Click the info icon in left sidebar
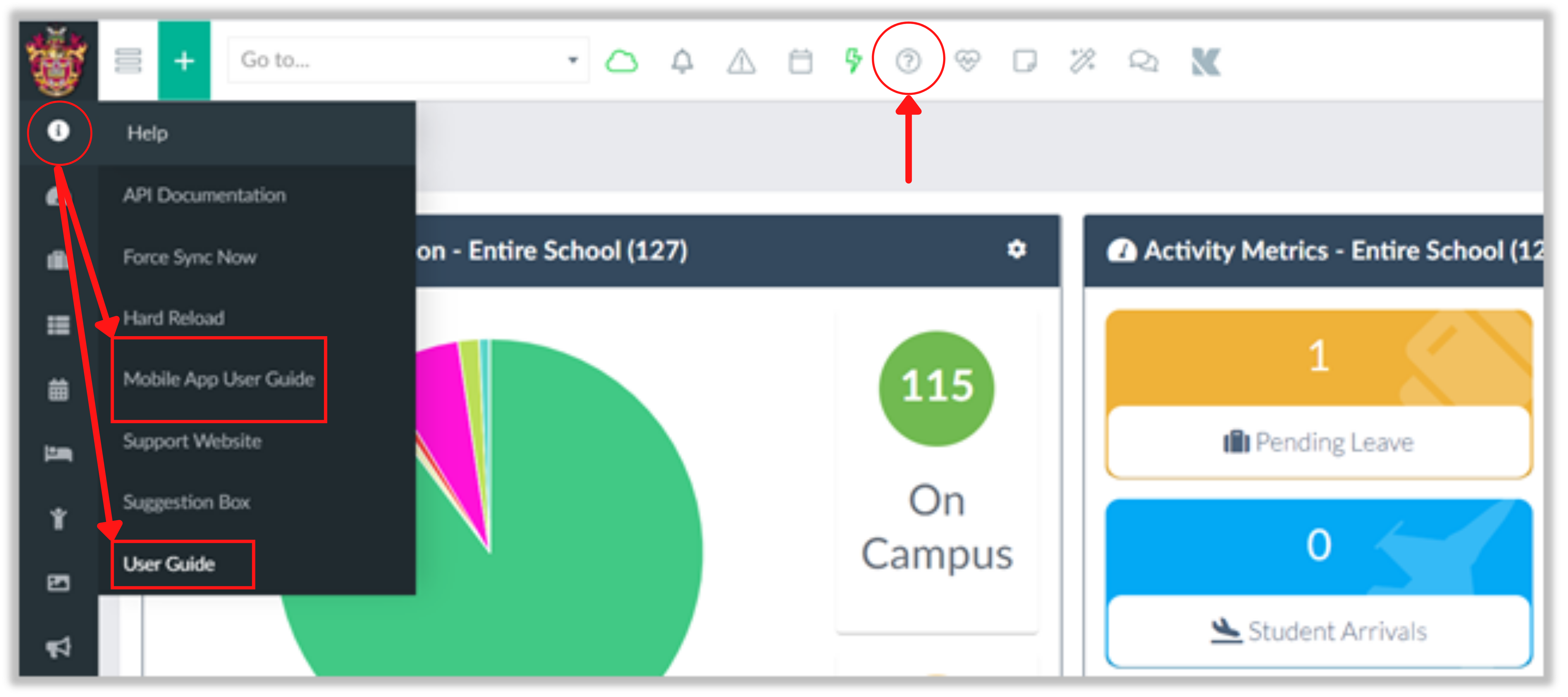Viewport: 1568px width, 697px height. click(58, 131)
